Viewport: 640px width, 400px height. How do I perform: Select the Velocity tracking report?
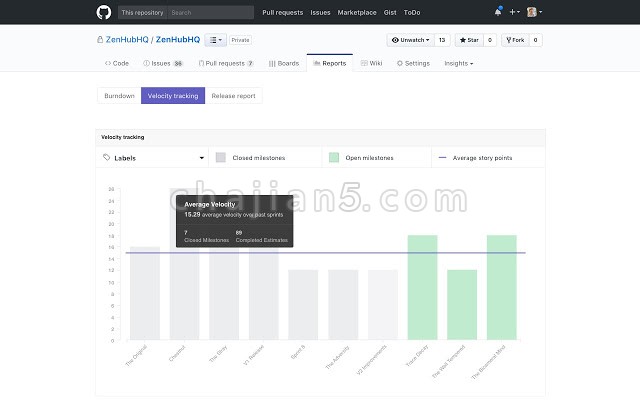pyautogui.click(x=173, y=96)
